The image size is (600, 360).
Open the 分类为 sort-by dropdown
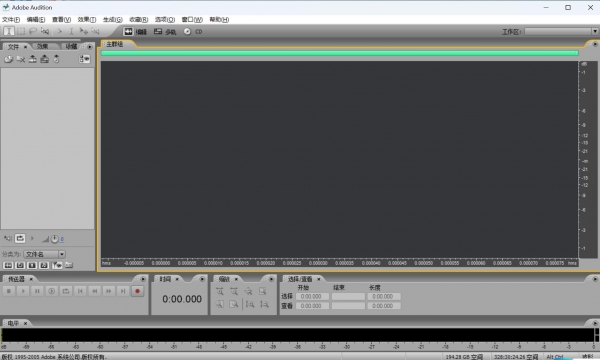[44, 254]
